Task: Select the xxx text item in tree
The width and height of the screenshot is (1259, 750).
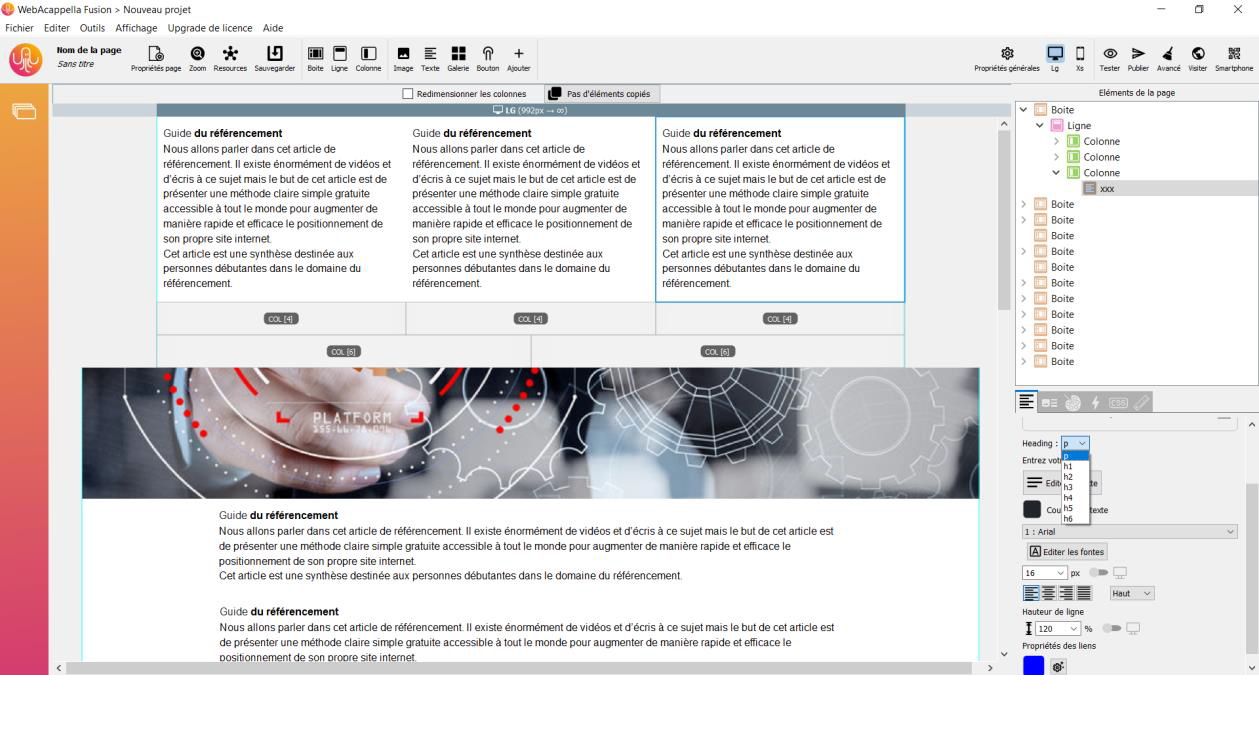Action: (1106, 188)
